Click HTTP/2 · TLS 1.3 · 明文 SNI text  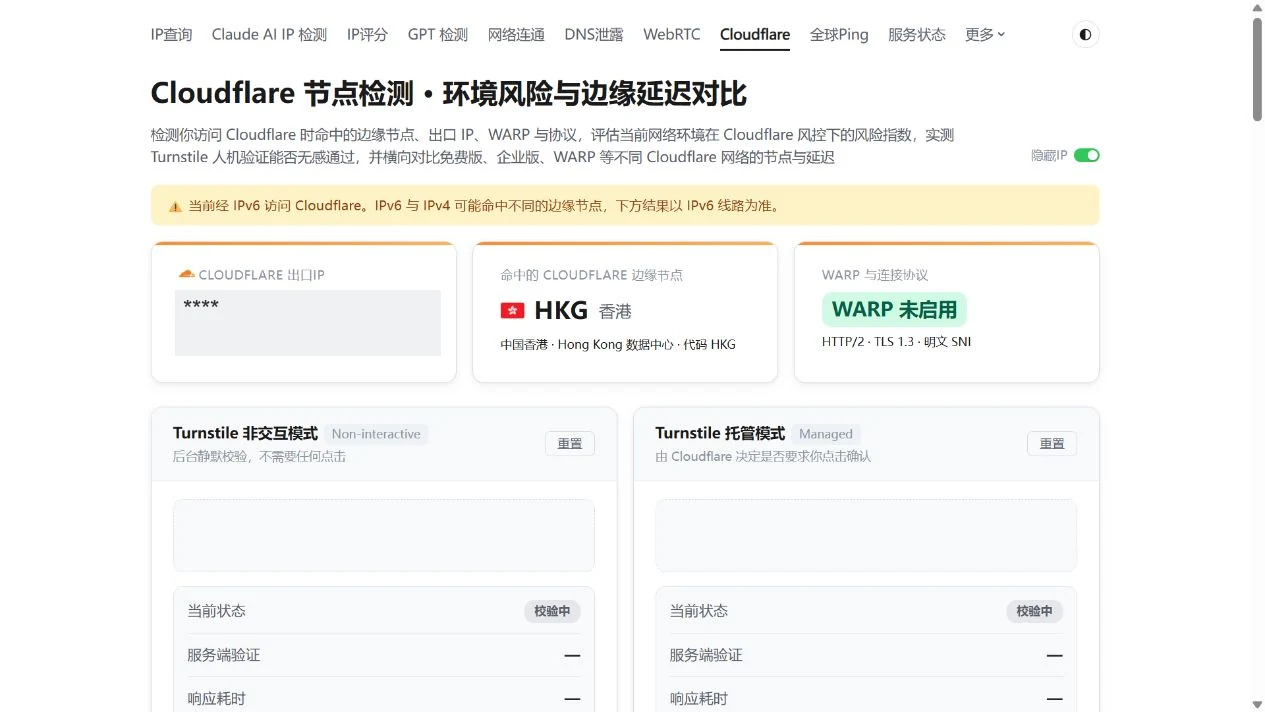click(x=896, y=342)
